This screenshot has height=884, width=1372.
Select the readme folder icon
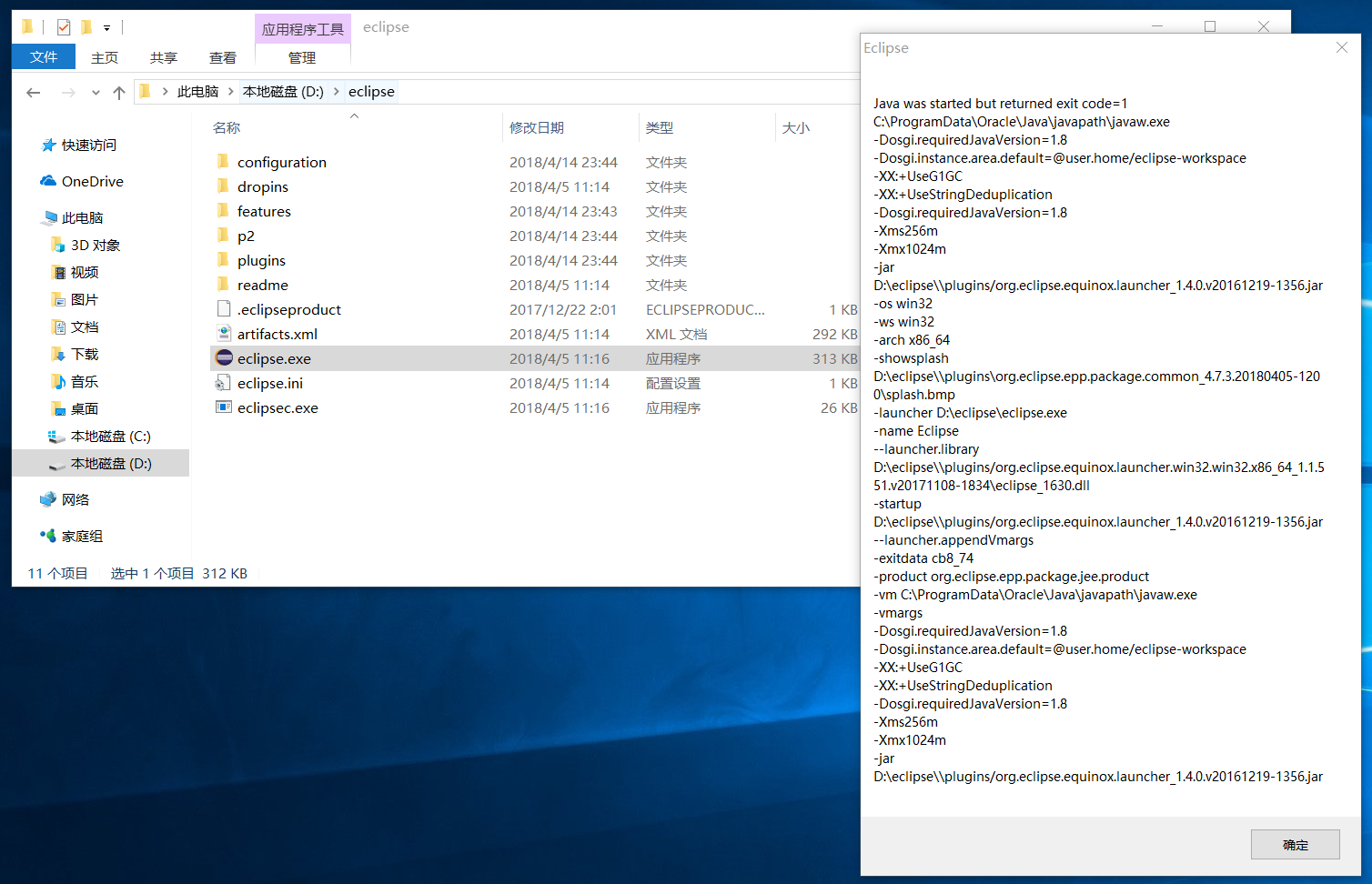pos(223,284)
